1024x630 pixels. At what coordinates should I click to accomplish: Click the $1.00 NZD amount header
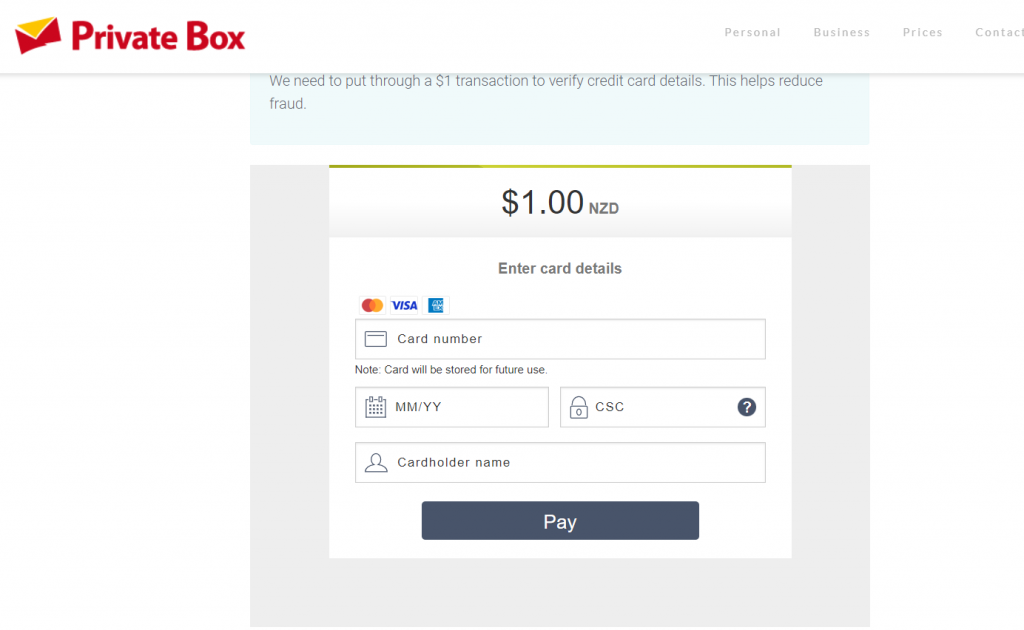[560, 203]
